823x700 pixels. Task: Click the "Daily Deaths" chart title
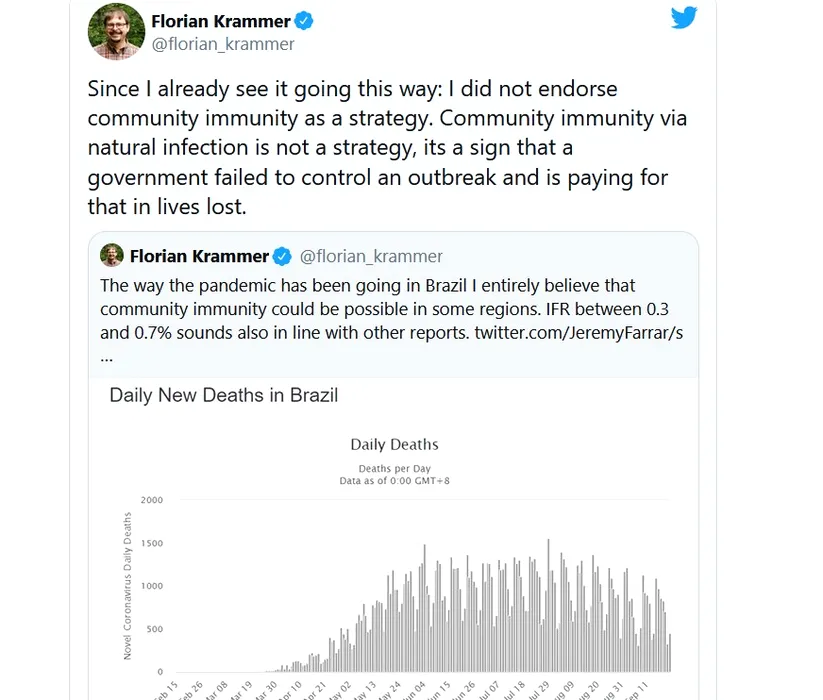(394, 444)
